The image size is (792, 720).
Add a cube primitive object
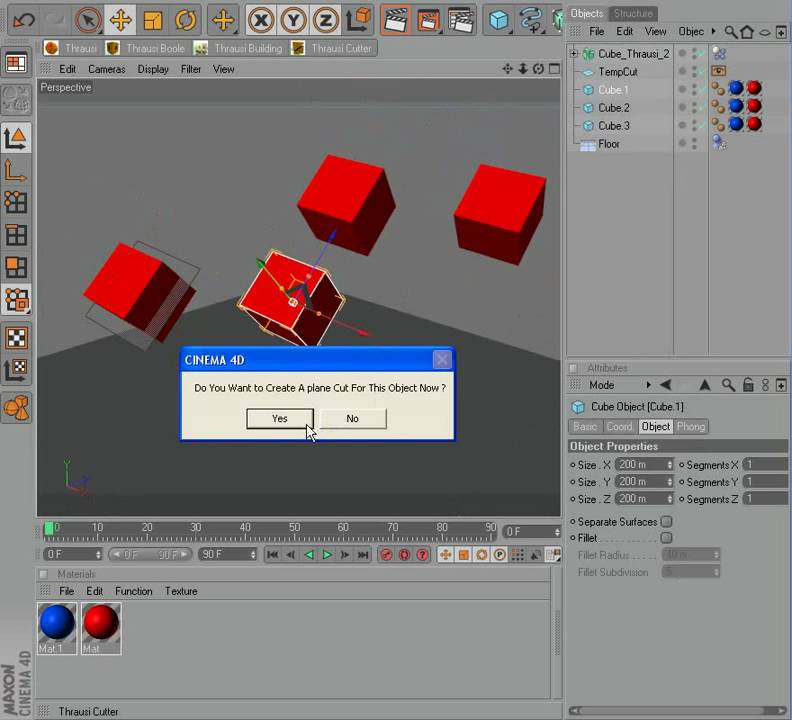(x=499, y=20)
